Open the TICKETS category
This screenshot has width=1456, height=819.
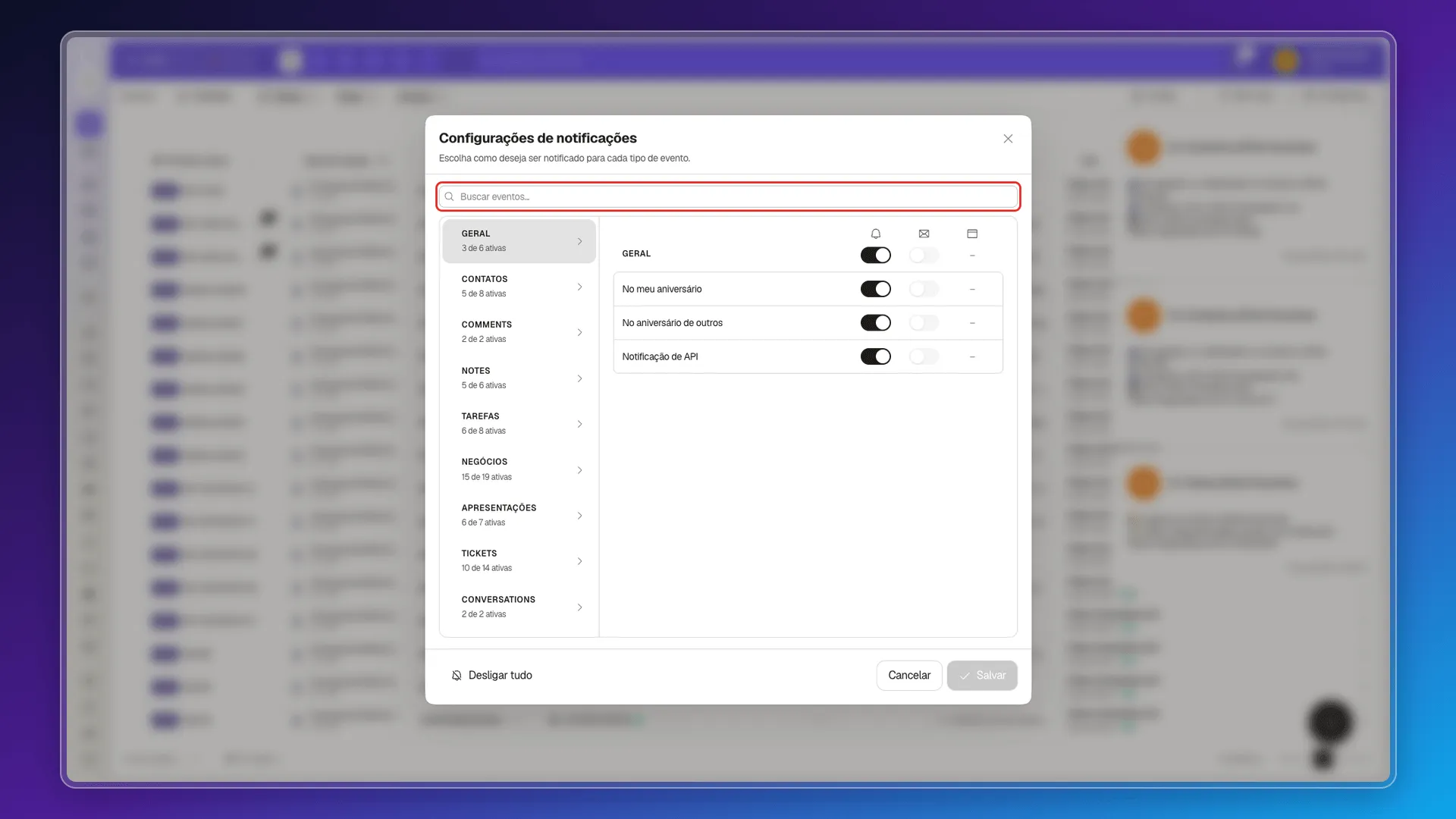pos(519,561)
